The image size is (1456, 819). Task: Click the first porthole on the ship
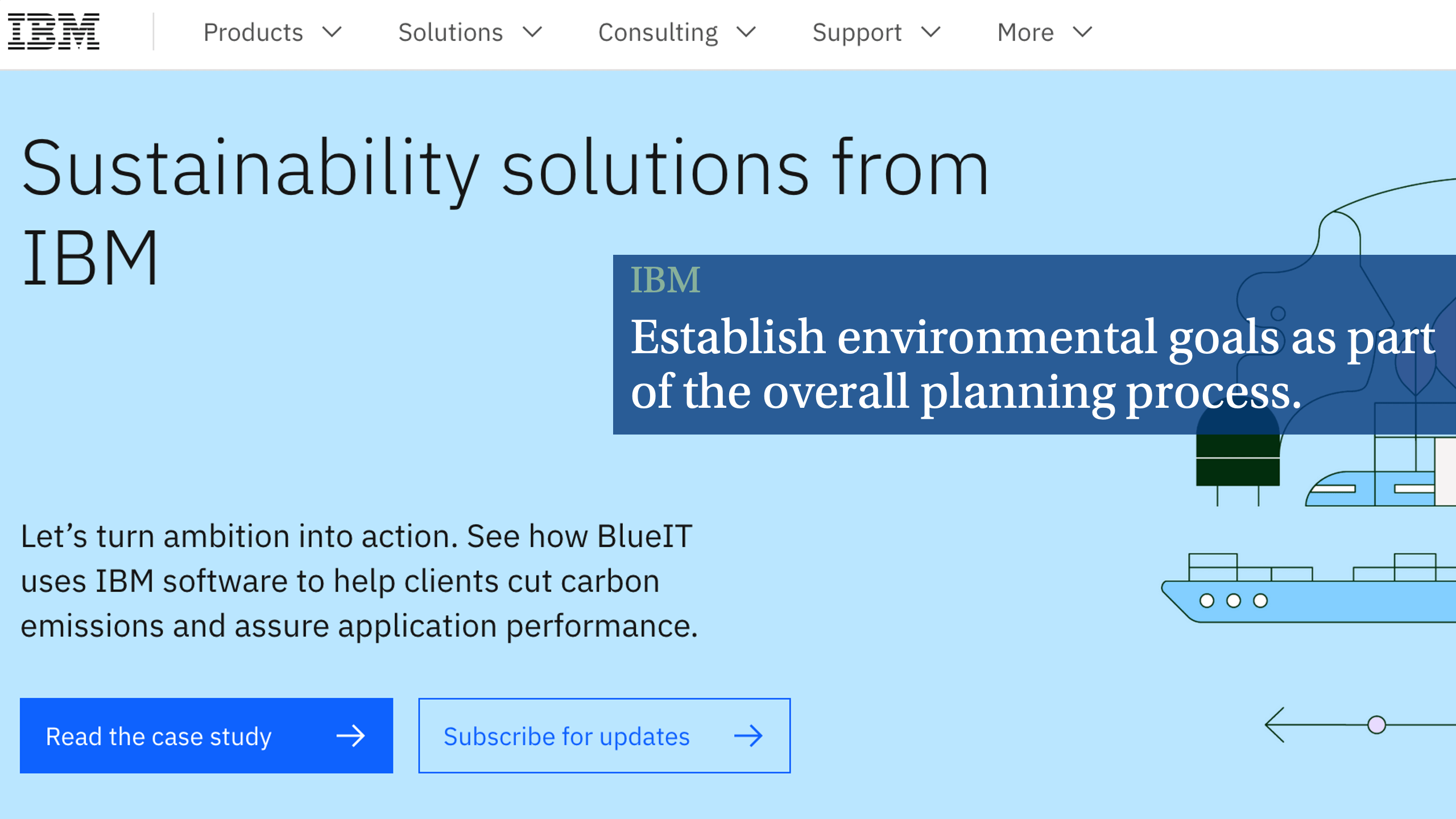[x=1206, y=601]
